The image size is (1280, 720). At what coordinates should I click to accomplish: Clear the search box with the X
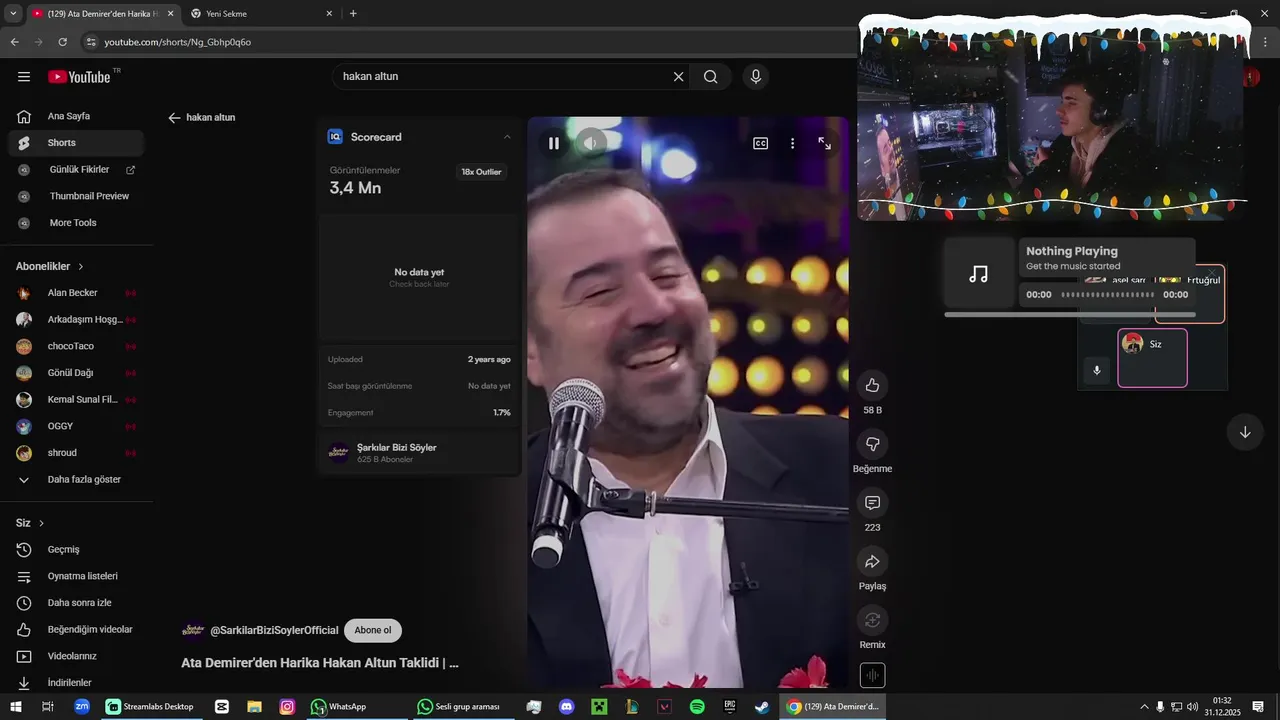click(x=678, y=77)
